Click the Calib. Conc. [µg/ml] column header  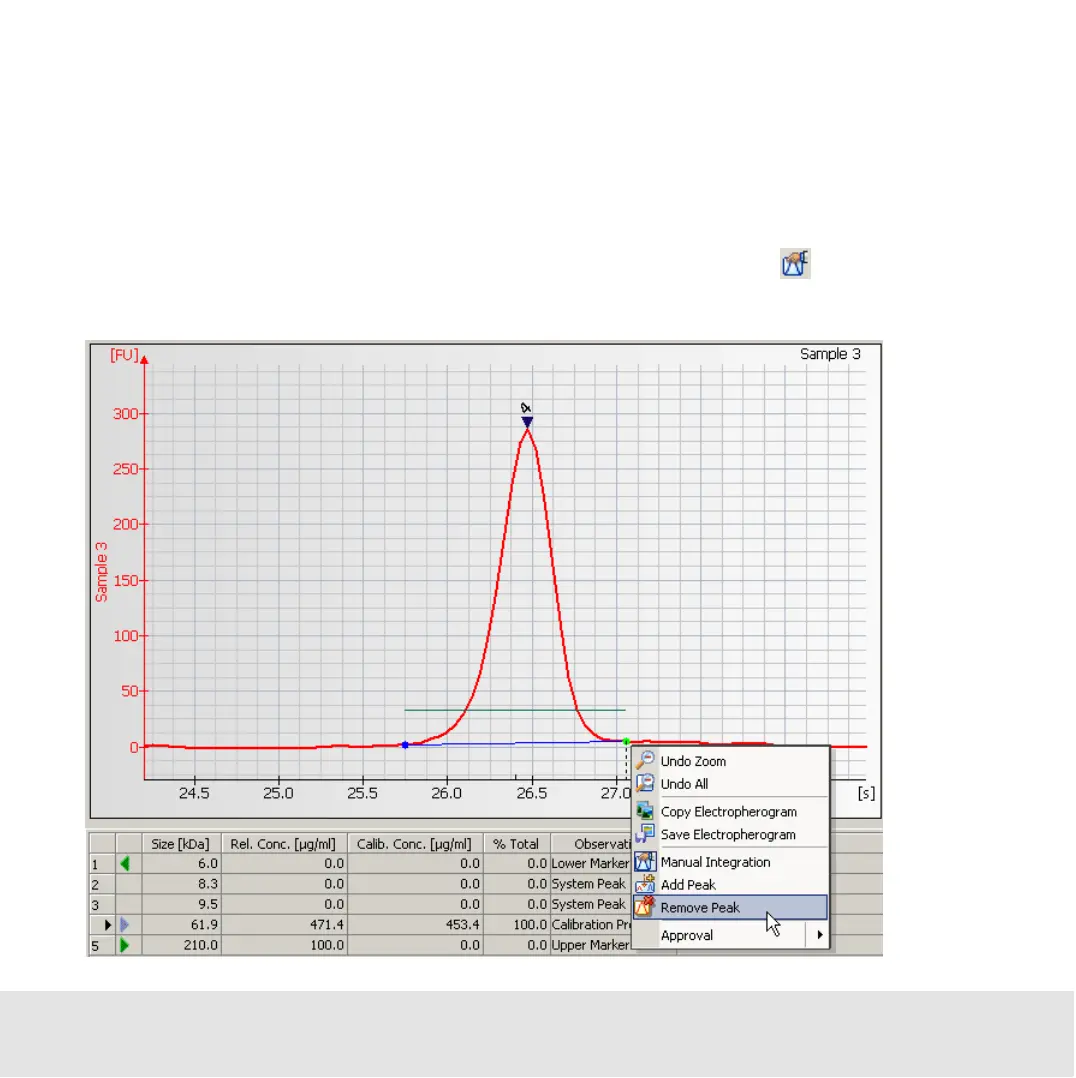coord(415,844)
